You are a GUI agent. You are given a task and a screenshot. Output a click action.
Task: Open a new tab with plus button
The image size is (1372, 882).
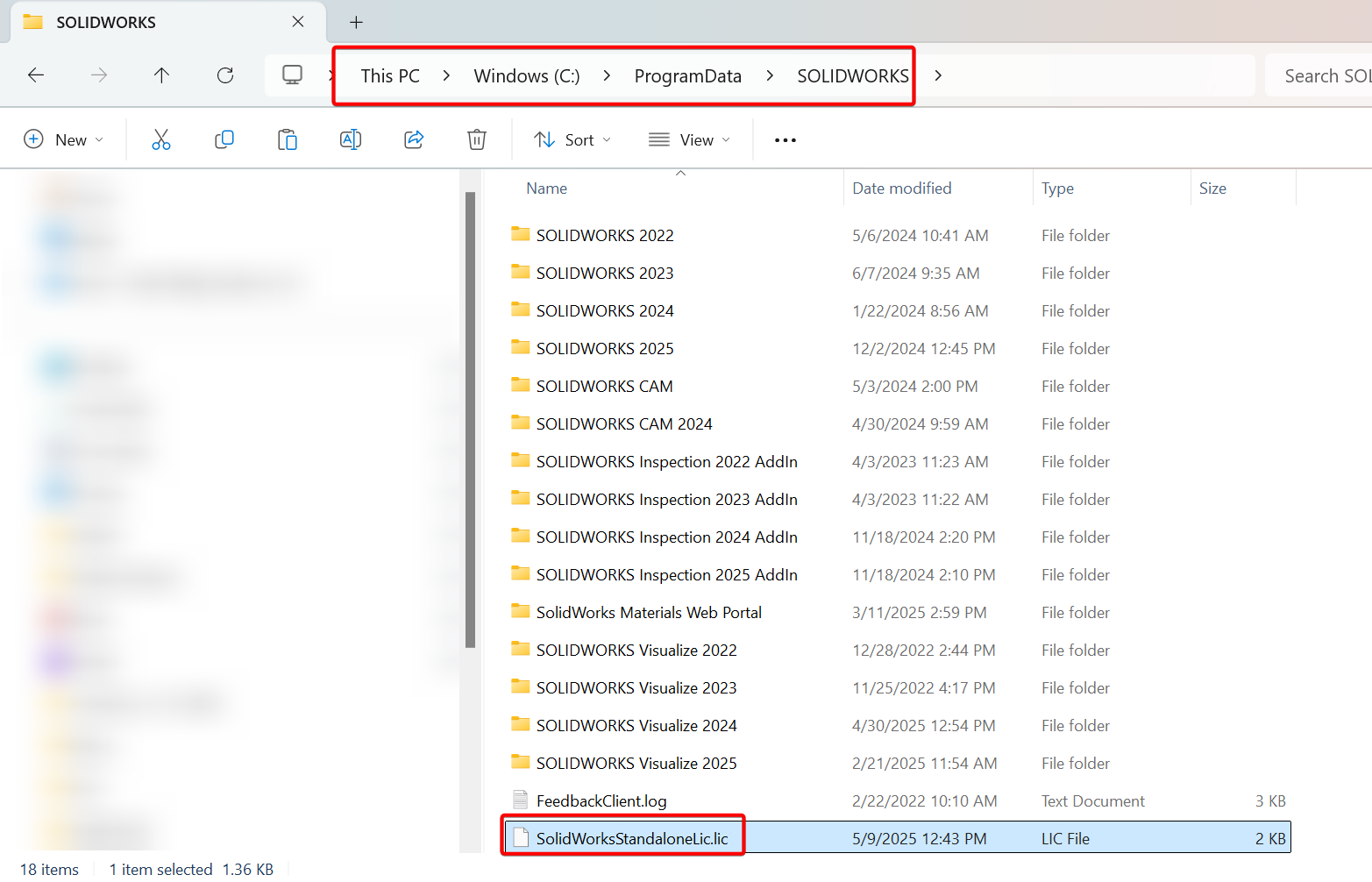356,22
